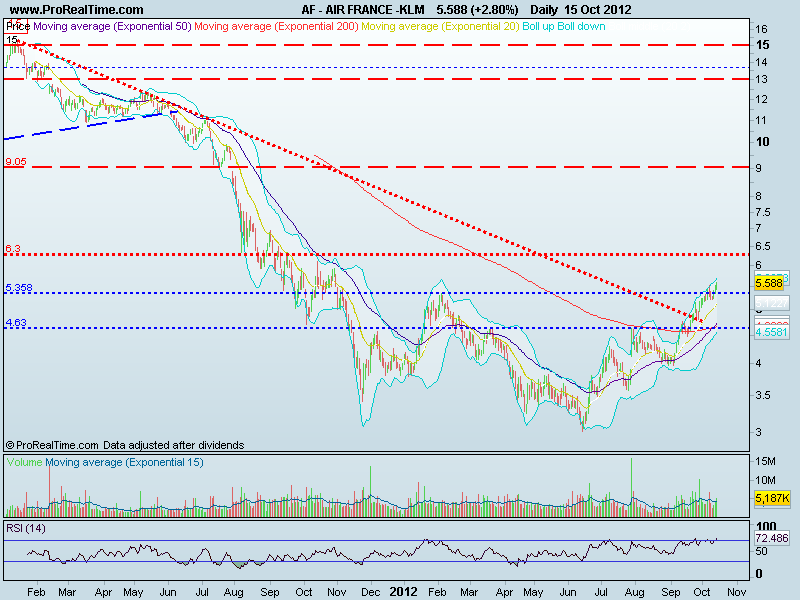Viewport: 800px width, 600px height.
Task: Click the 6.3 red level label
Action: click(13, 248)
